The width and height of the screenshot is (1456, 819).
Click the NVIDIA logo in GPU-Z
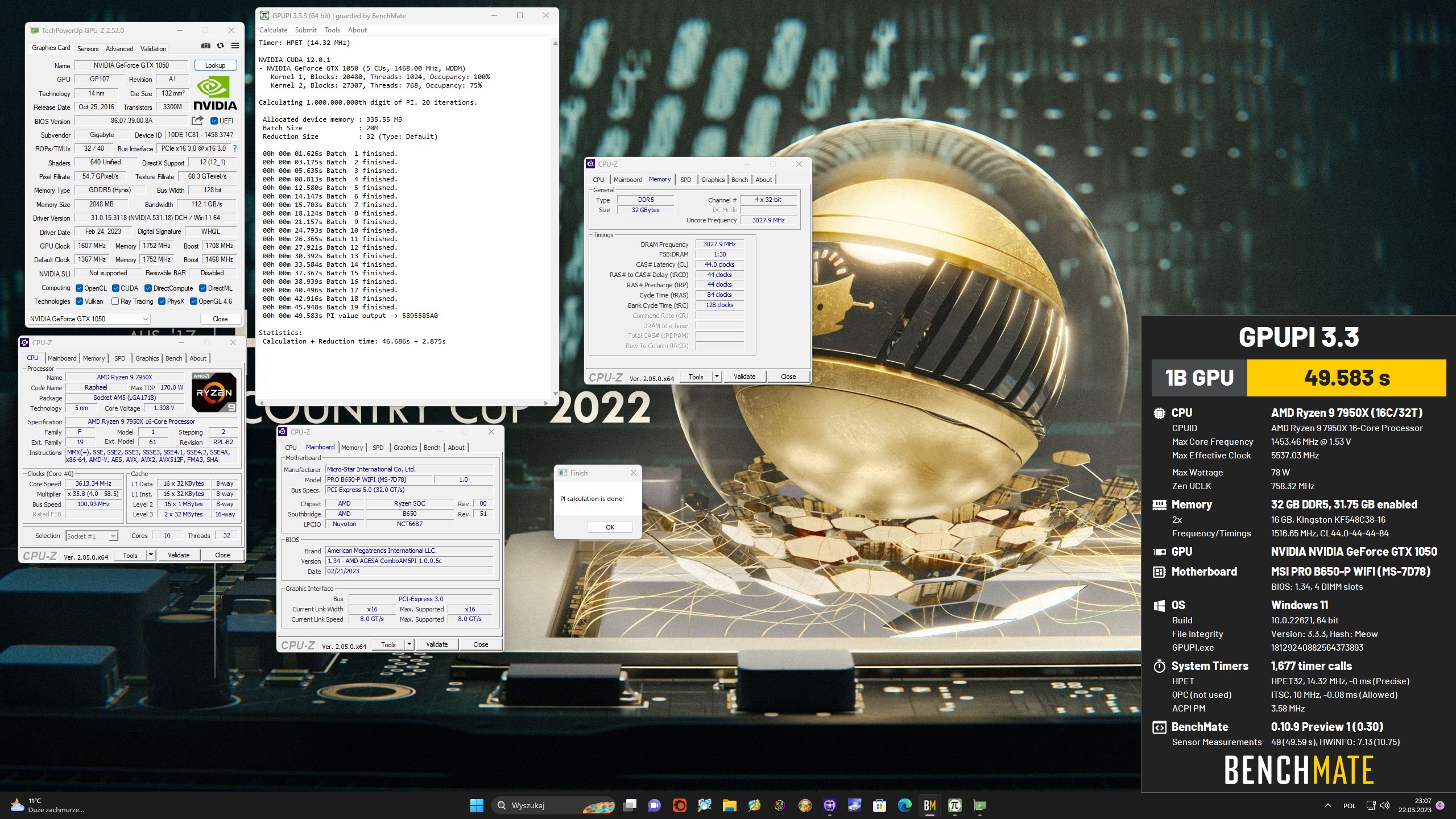[x=215, y=93]
